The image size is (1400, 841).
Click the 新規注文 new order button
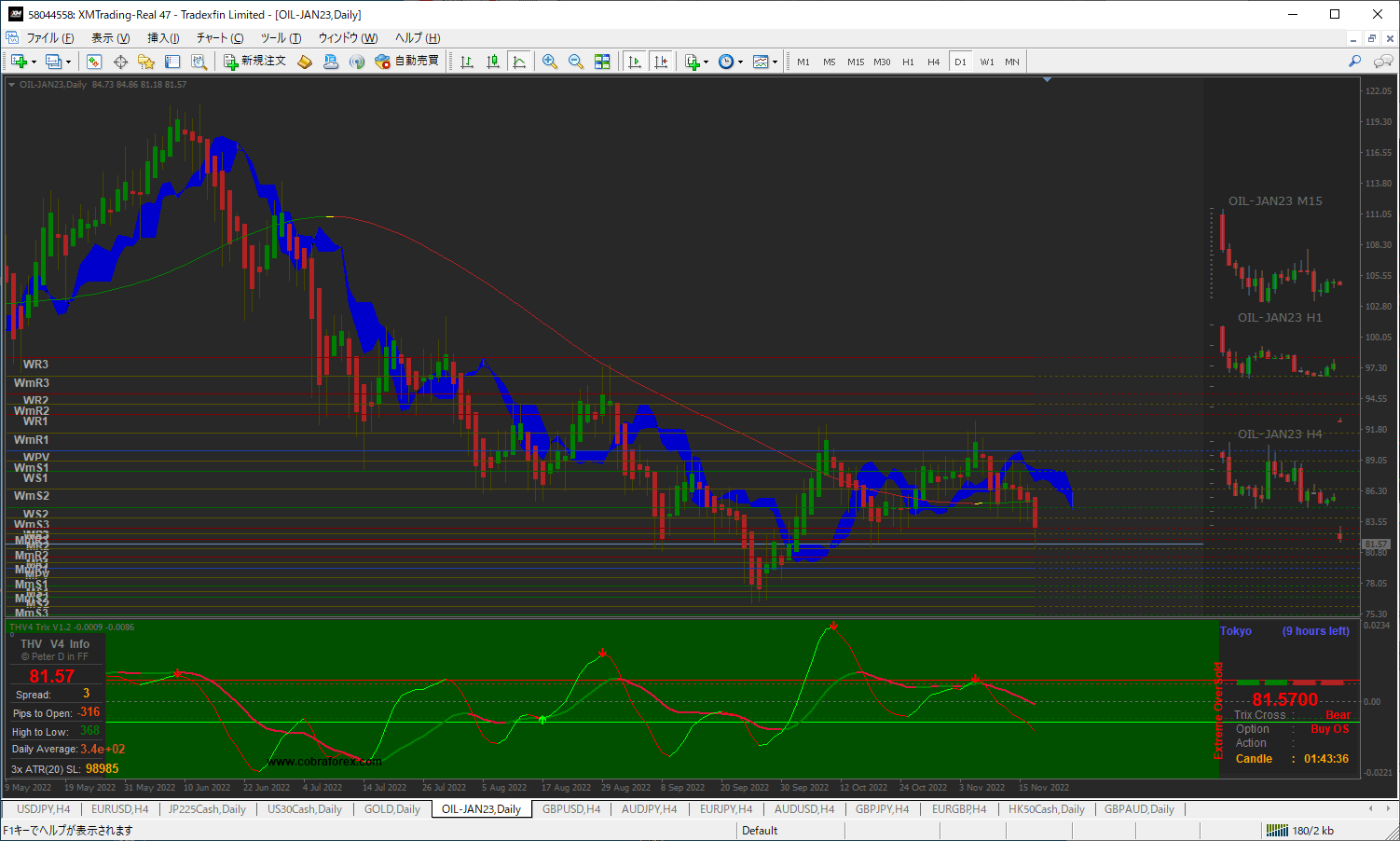pos(254,62)
